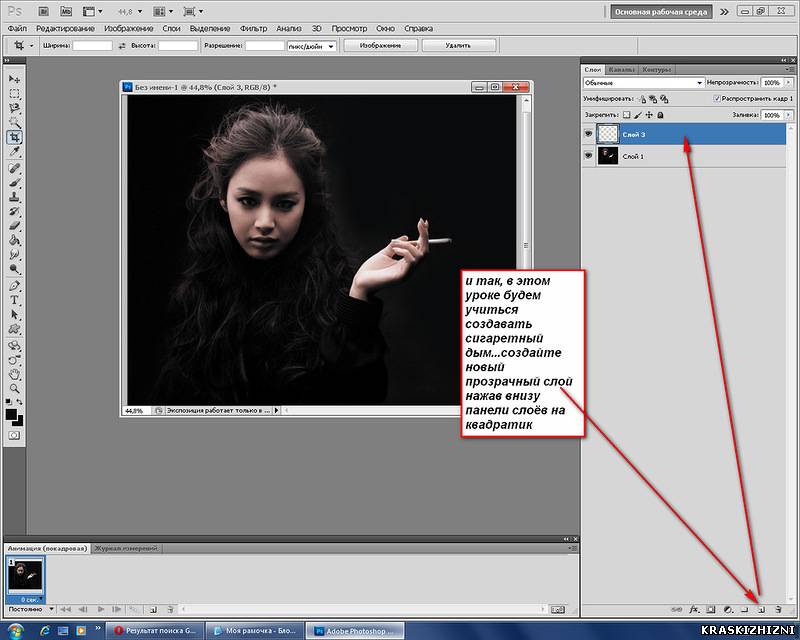Screen dimensions: 800x640
Task: Open the background color picker
Action: [19, 422]
